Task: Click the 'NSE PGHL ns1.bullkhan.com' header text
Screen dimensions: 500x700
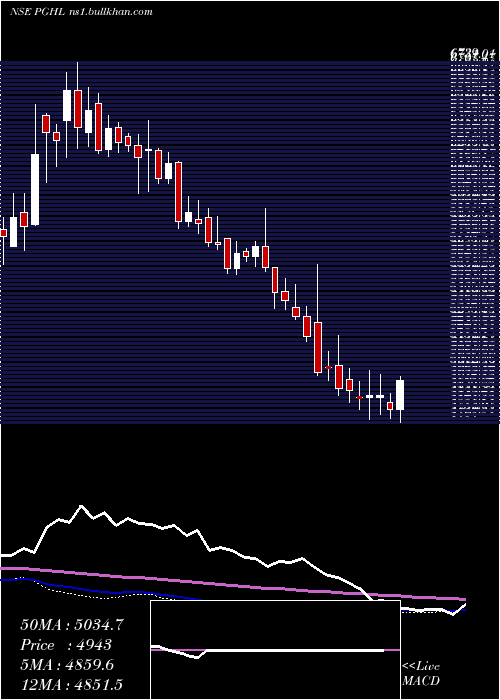Action: click(x=81, y=11)
